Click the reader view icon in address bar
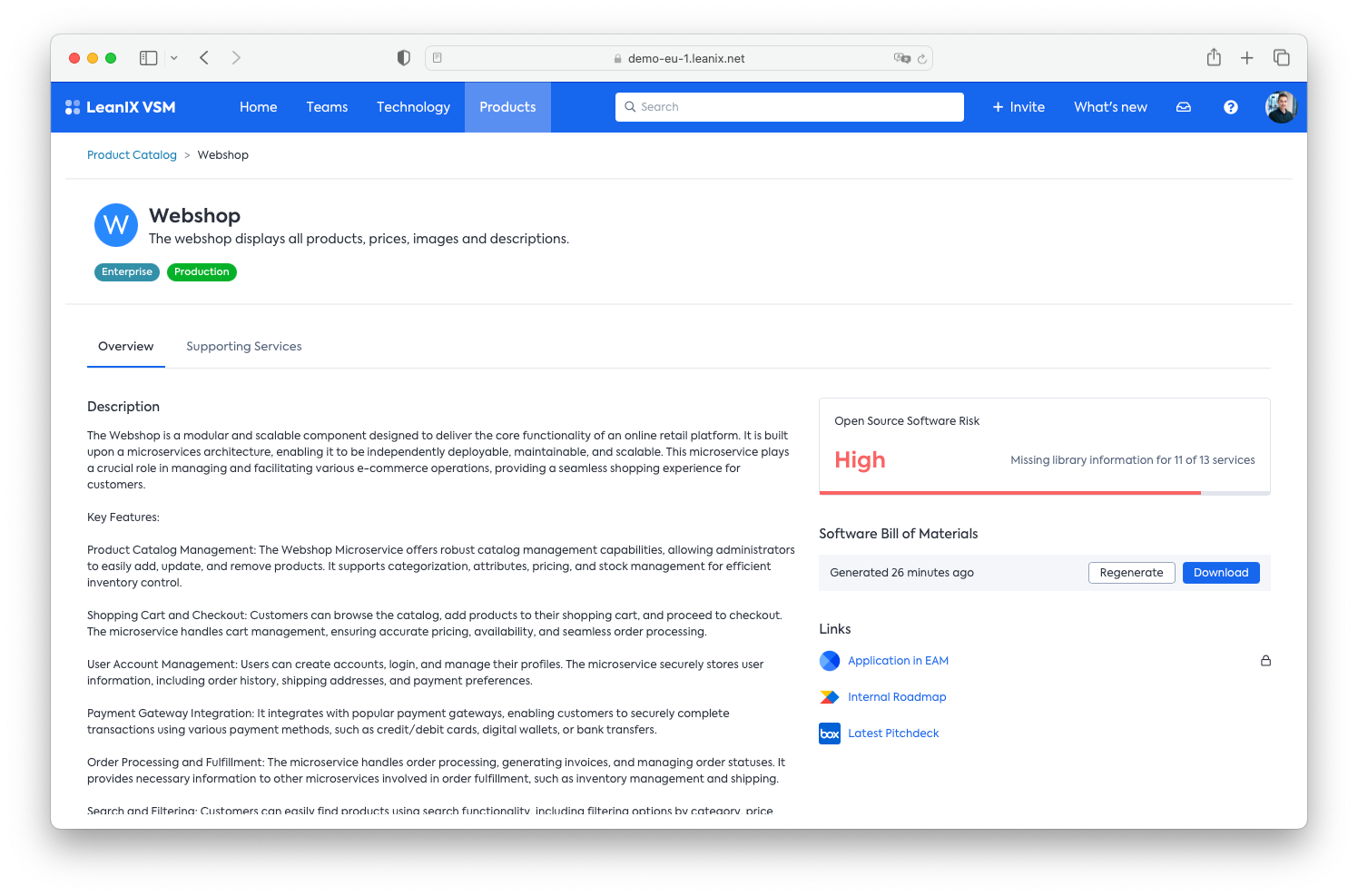Image resolution: width=1358 pixels, height=896 pixels. click(438, 58)
